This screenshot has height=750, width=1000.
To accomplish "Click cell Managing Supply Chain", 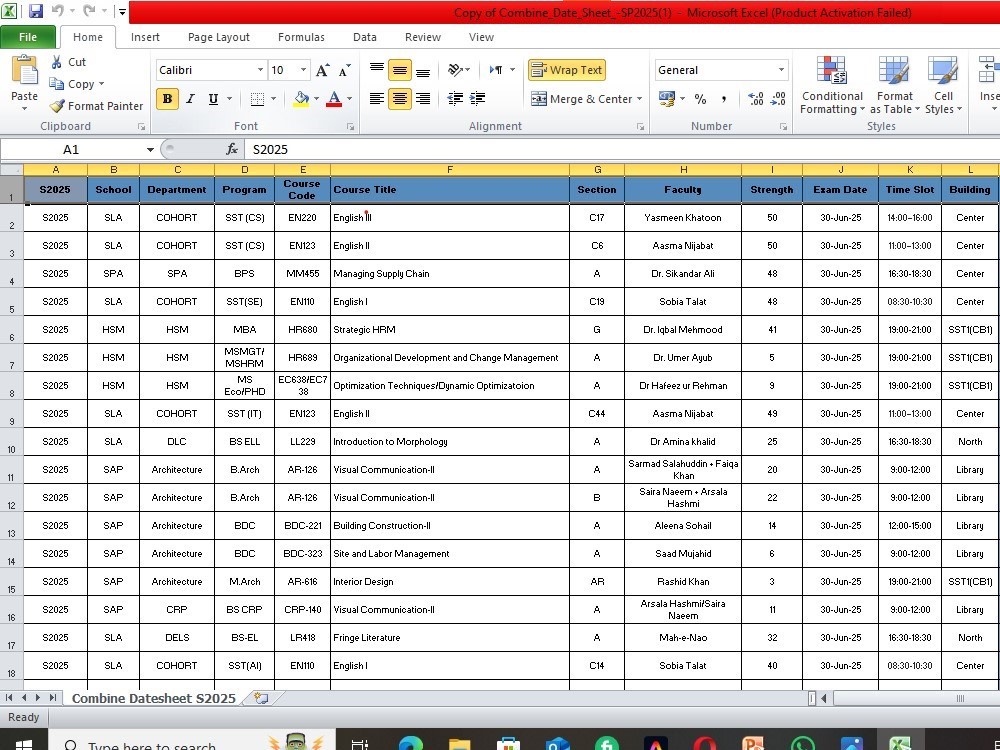I will click(450, 274).
